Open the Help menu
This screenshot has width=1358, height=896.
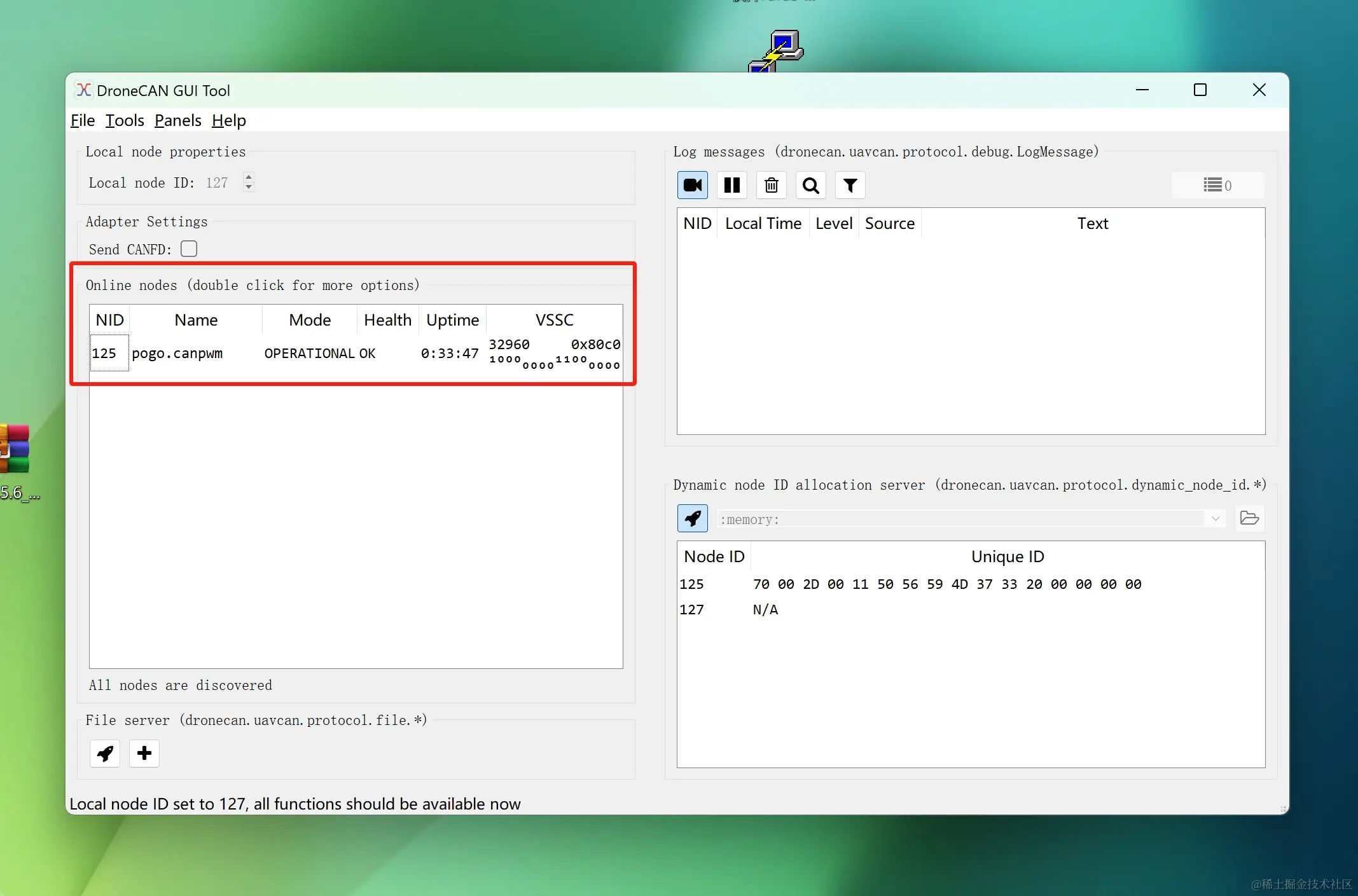(x=228, y=120)
